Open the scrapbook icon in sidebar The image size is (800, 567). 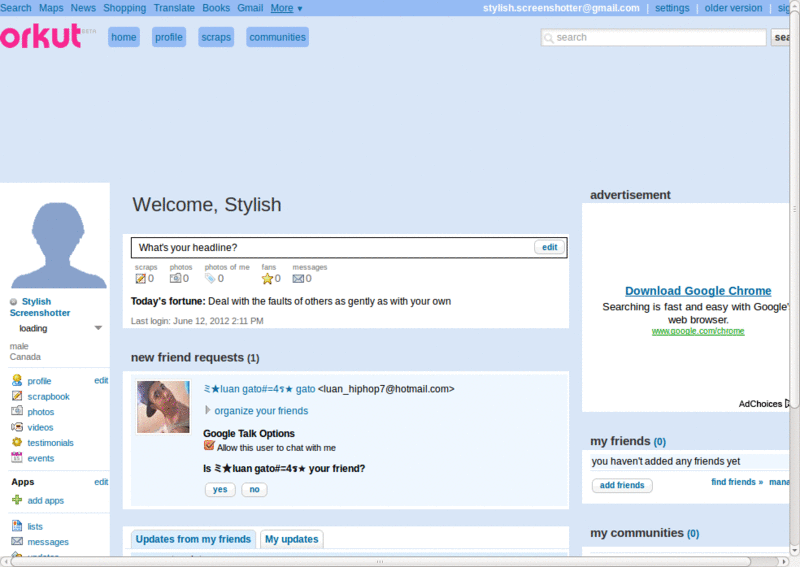(17, 396)
